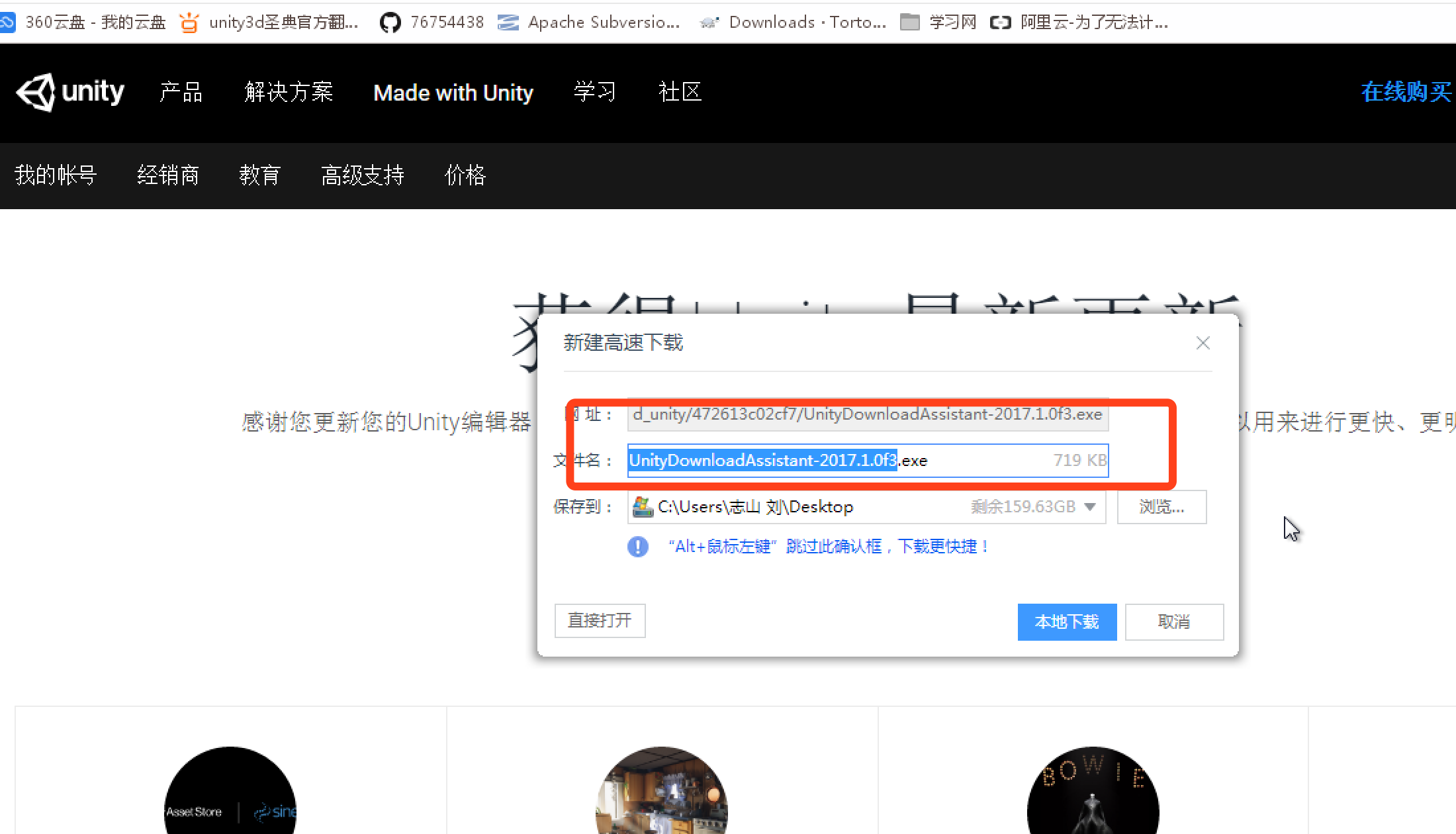Click the 本地下载 button
This screenshot has width=1456, height=834.
point(1067,622)
